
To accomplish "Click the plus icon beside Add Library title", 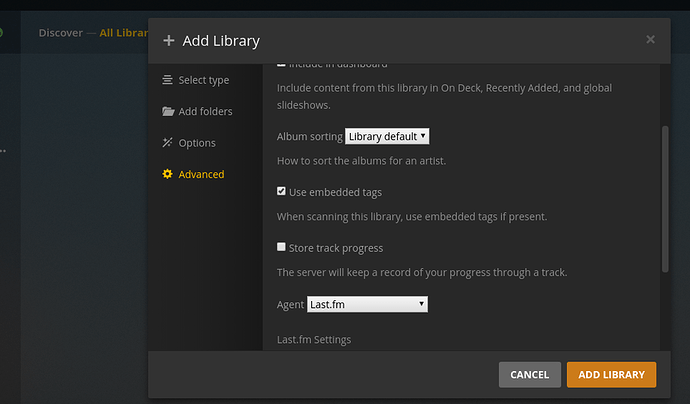I will click(x=169, y=41).
